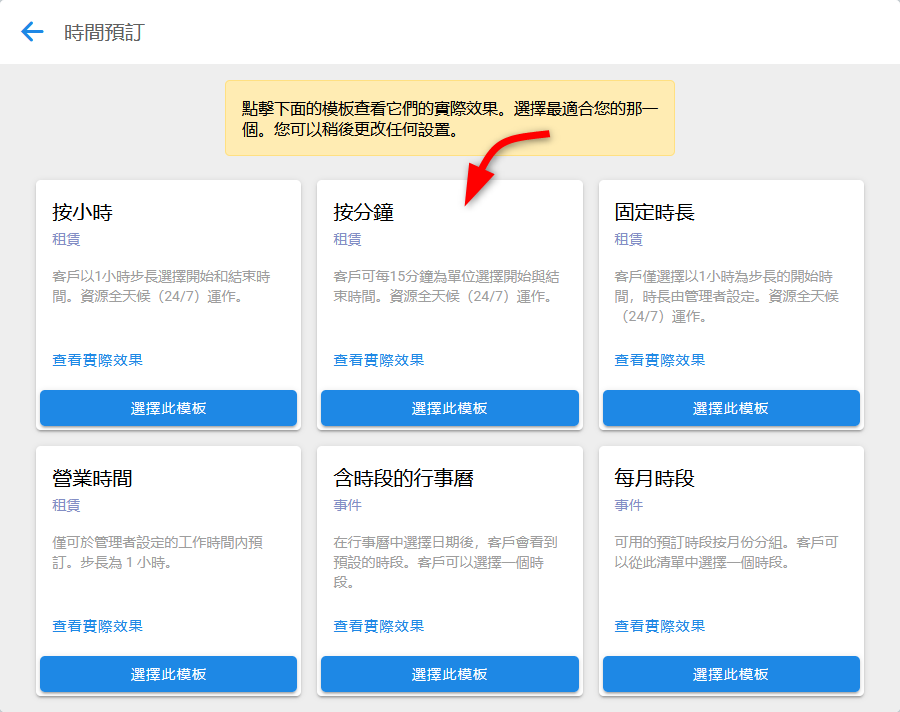Click the 固定時長 card title
Viewport: 900px width, 712px height.
(x=654, y=213)
